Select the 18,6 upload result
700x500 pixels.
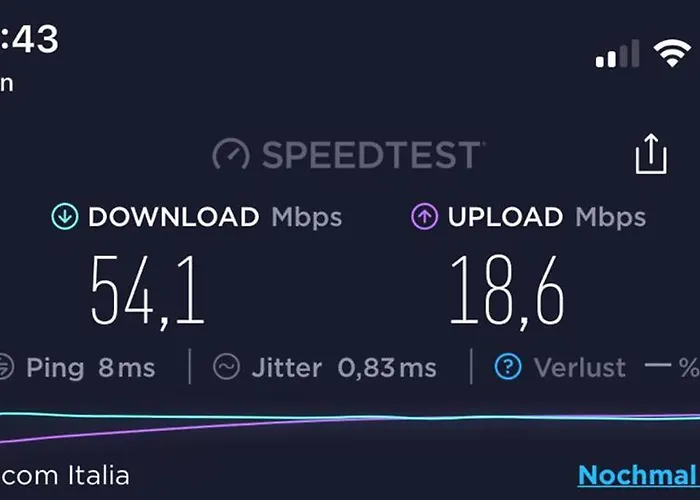tap(507, 291)
